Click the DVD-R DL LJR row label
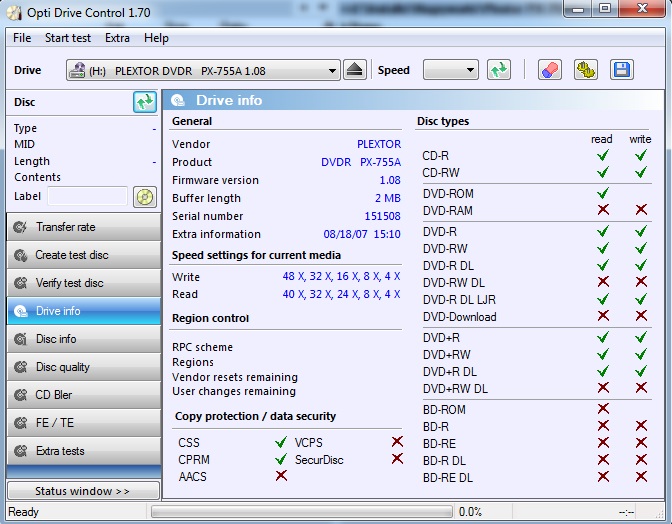The height and width of the screenshot is (524, 672). (459, 299)
